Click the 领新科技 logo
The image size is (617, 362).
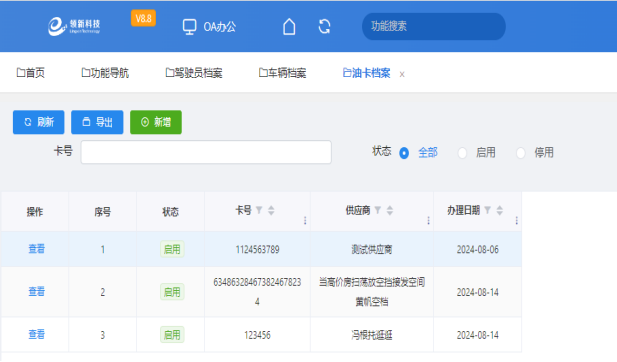[x=74, y=26]
